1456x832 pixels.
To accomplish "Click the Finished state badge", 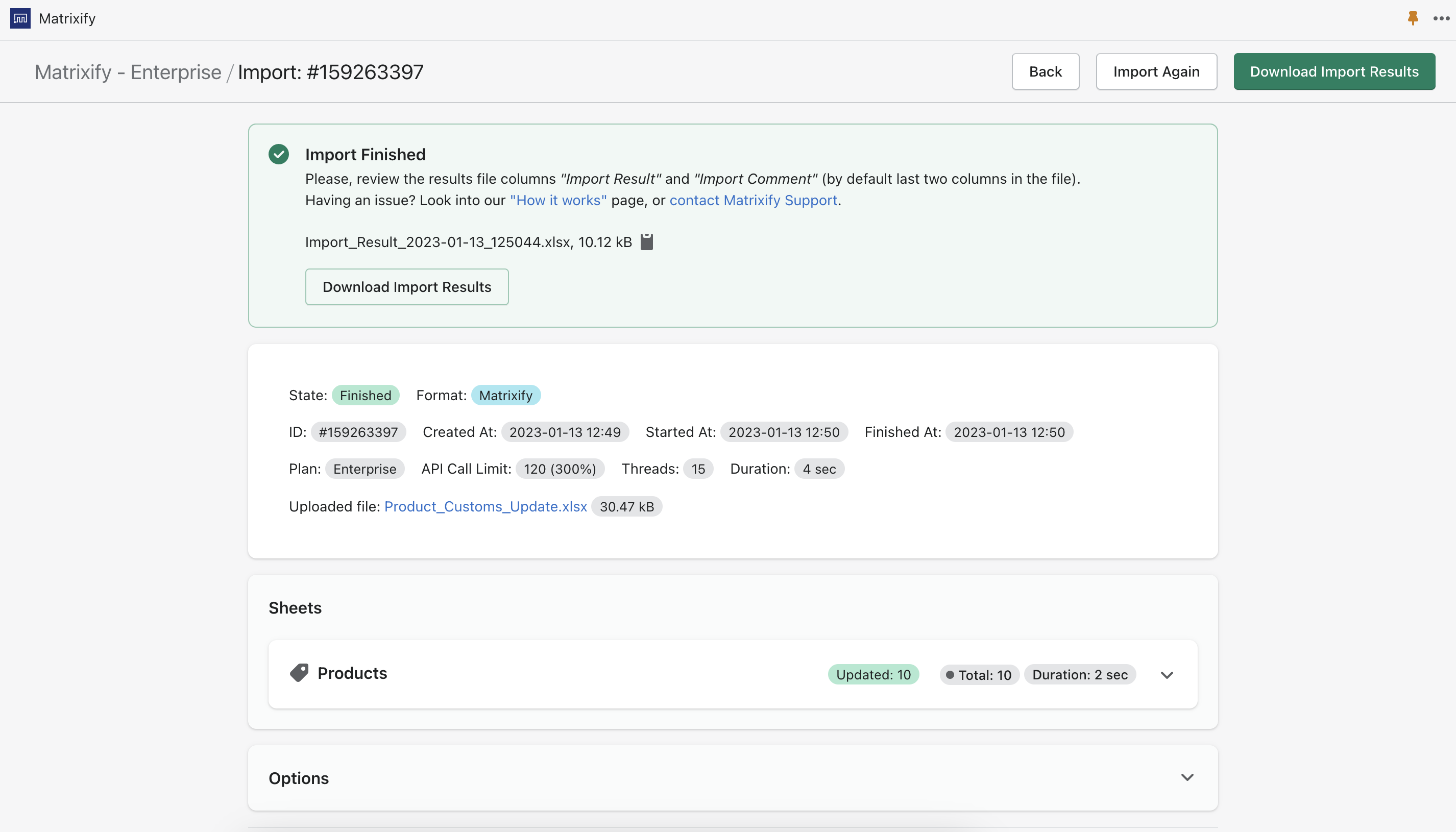I will point(366,395).
